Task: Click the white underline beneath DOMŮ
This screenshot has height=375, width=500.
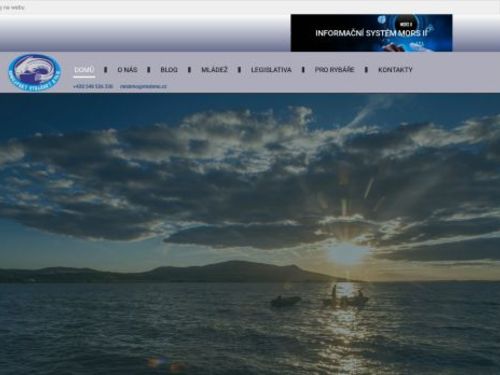Action: tap(84, 77)
